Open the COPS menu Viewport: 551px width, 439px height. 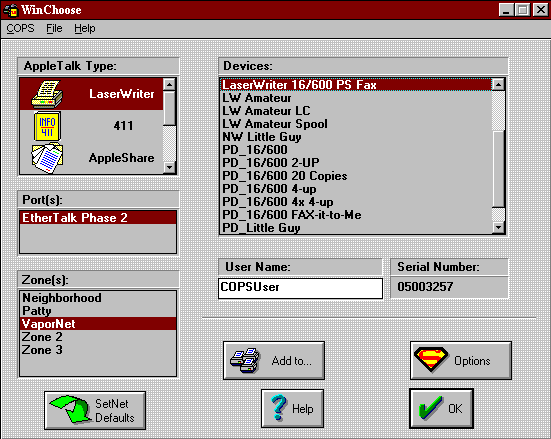click(20, 28)
